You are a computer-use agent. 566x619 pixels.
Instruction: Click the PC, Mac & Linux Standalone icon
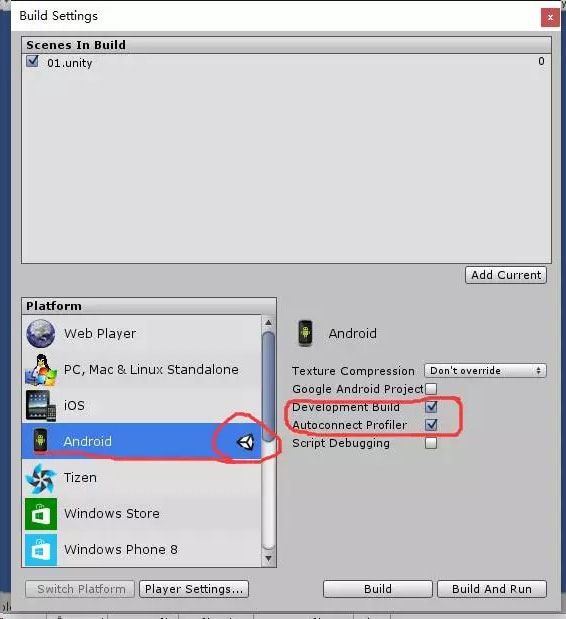pos(41,370)
